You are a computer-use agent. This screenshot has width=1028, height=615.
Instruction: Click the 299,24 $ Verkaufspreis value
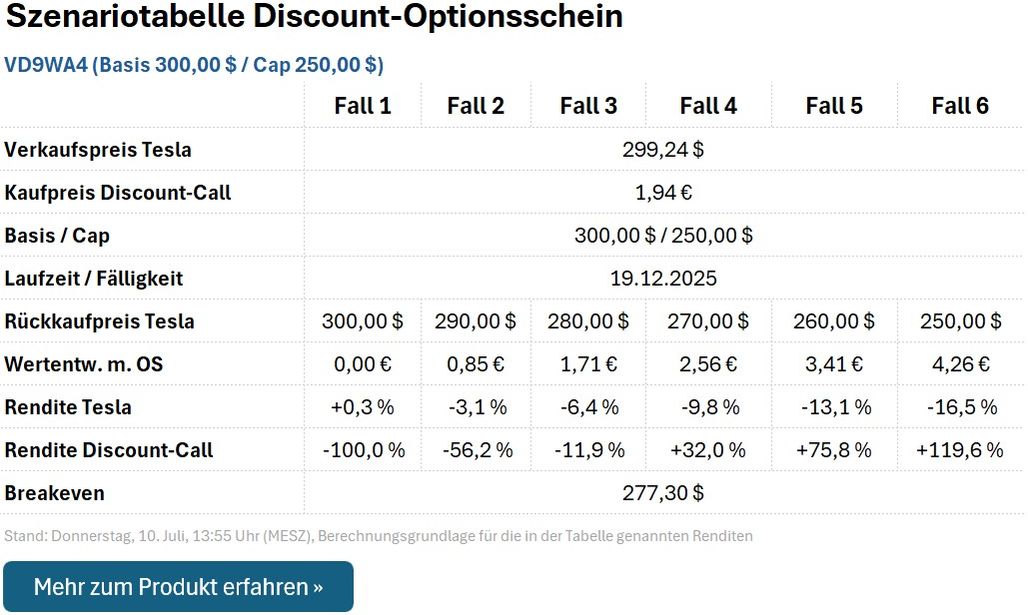tap(663, 150)
